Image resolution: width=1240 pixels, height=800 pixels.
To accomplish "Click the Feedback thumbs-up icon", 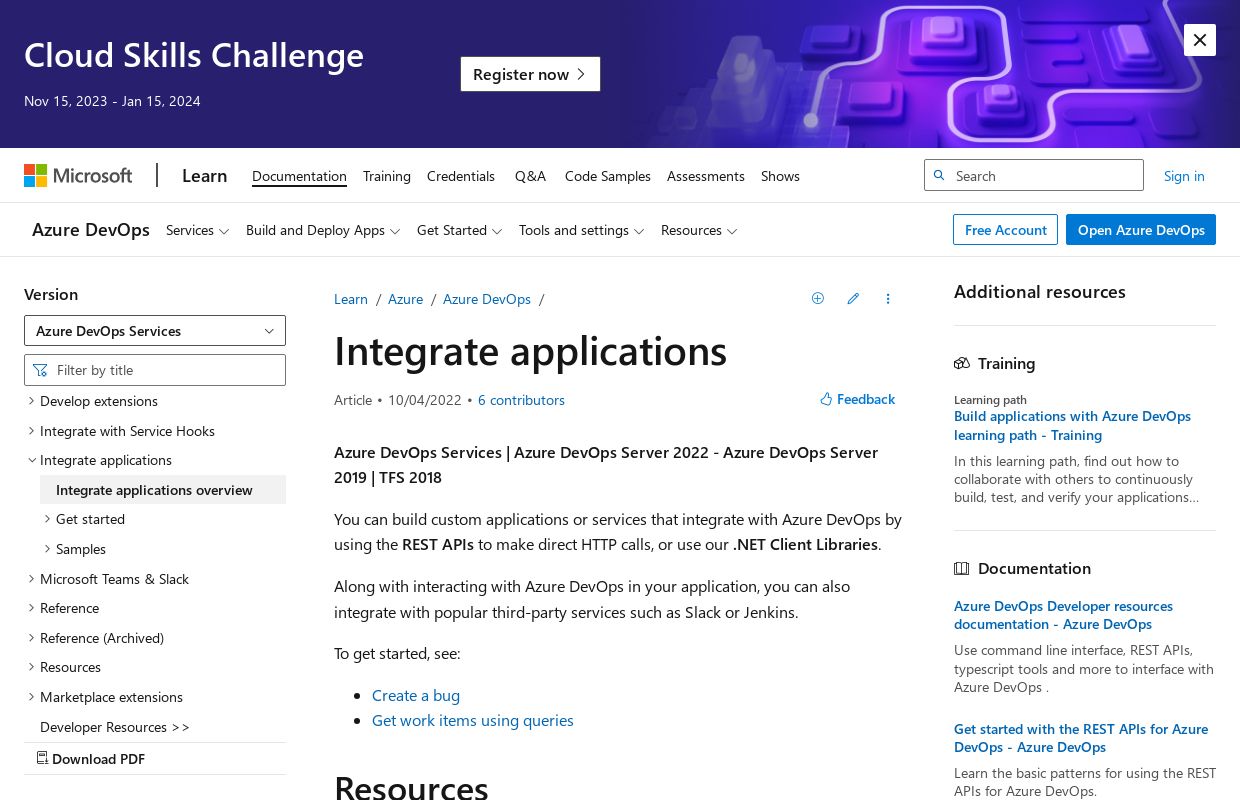I will coord(826,399).
